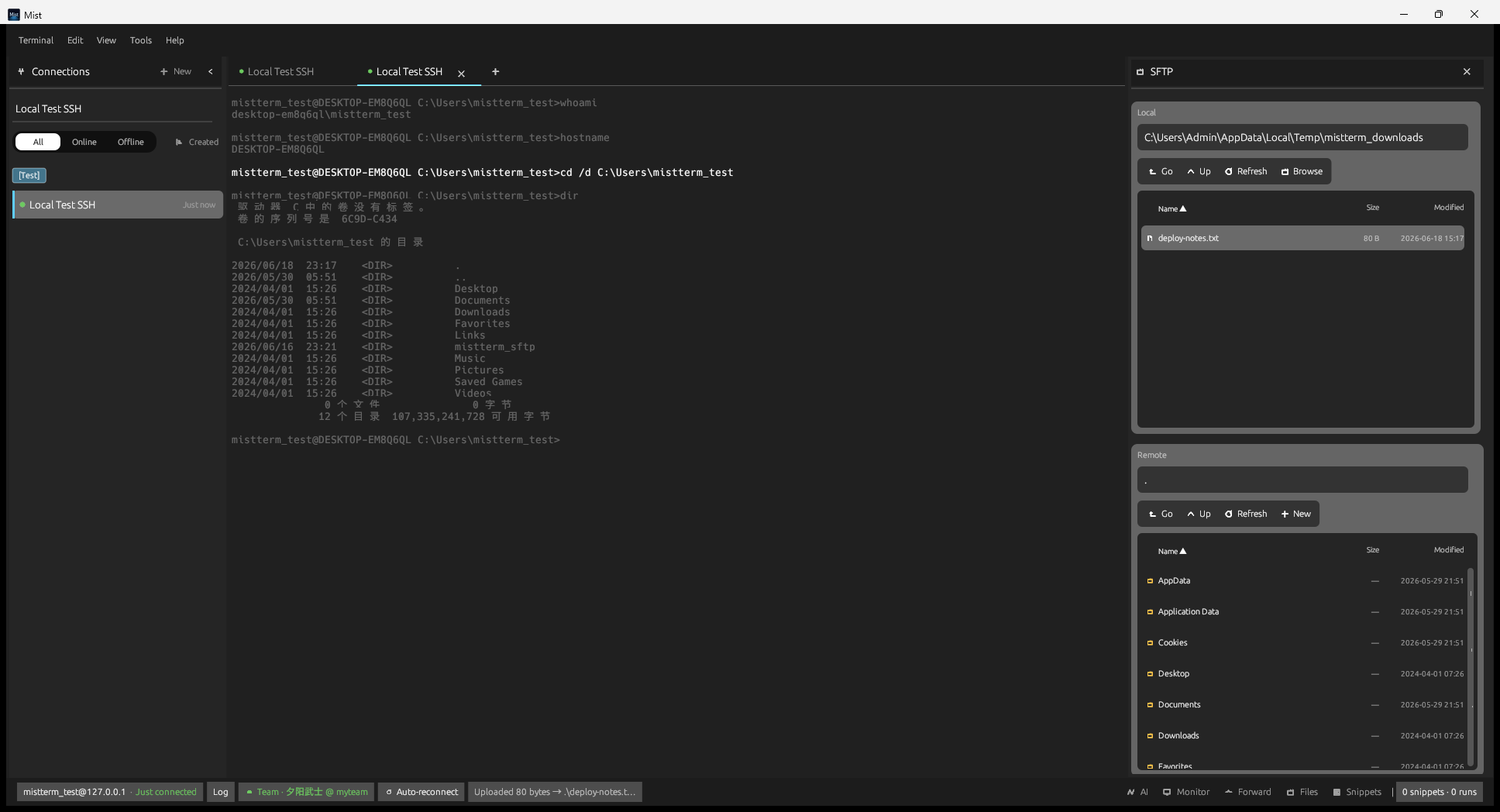1500x812 pixels.
Task: Filter connections by Offline
Action: 131,142
